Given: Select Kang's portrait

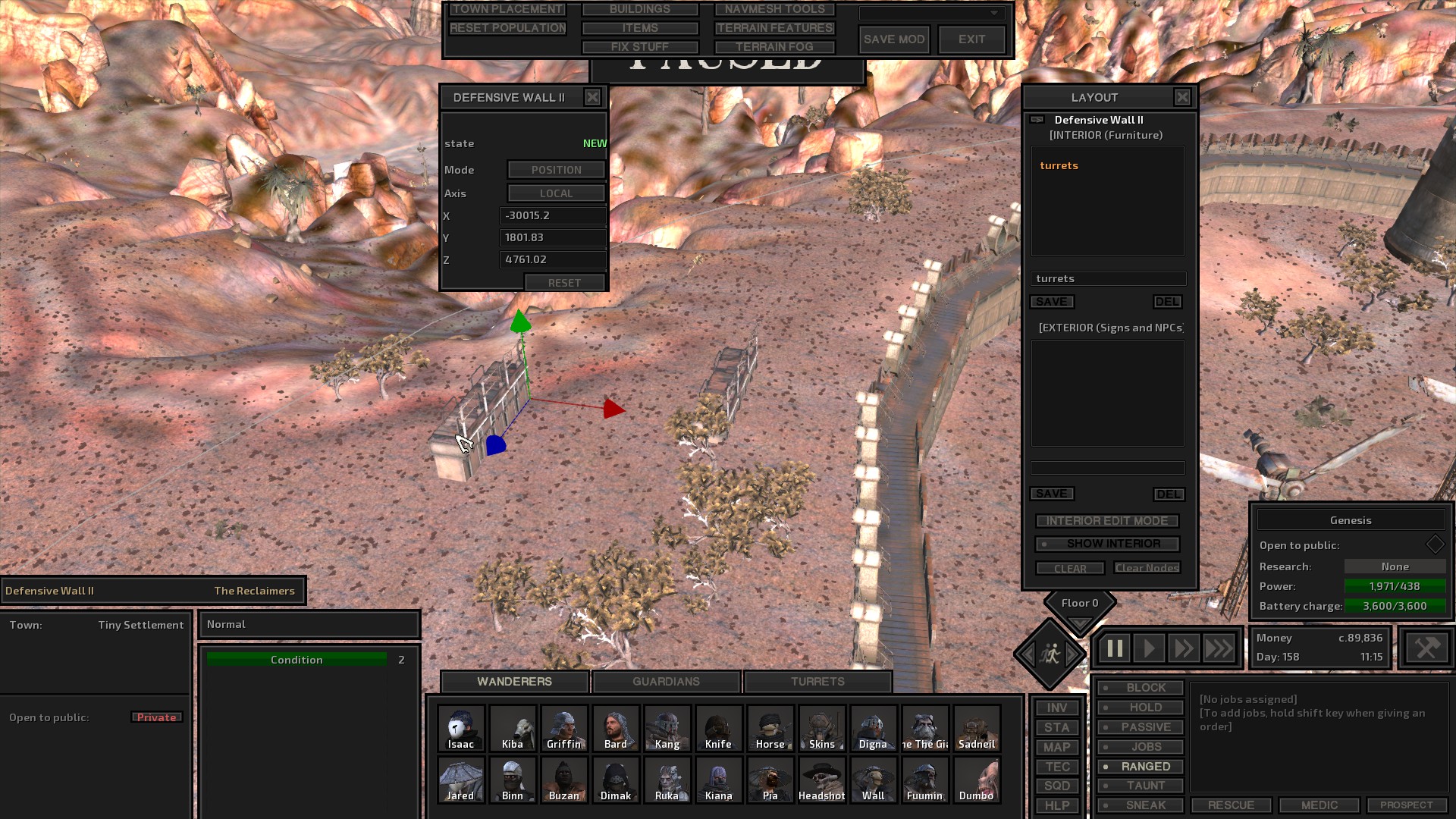Looking at the screenshot, I should point(667,729).
